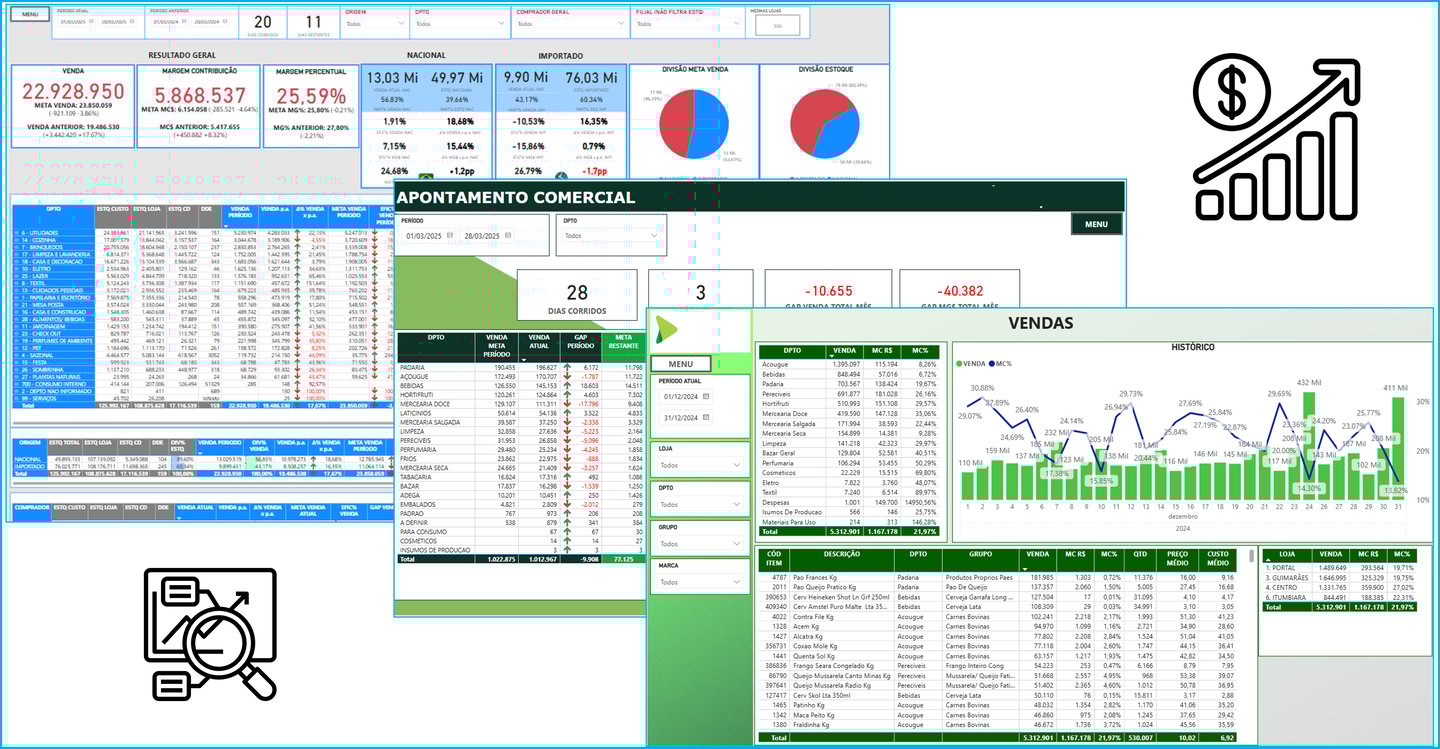Select the 1. PORTAL store row
Image resolution: width=1440 pixels, height=749 pixels.
point(1340,567)
